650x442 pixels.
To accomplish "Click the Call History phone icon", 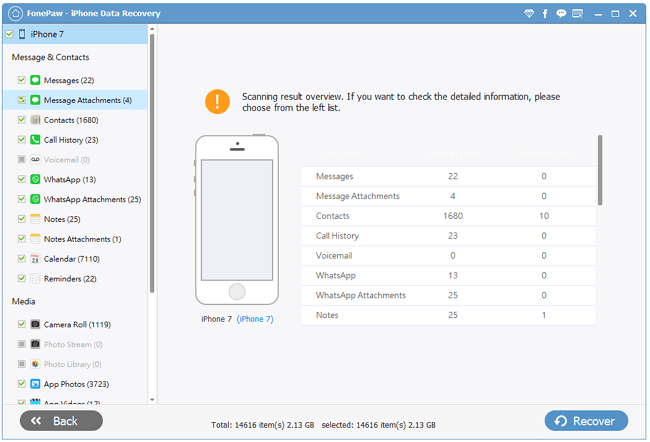I will (35, 139).
